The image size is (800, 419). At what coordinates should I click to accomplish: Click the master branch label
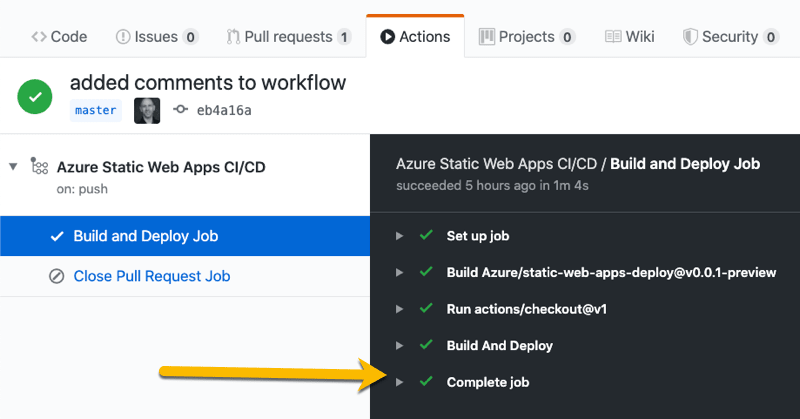pyautogui.click(x=95, y=110)
